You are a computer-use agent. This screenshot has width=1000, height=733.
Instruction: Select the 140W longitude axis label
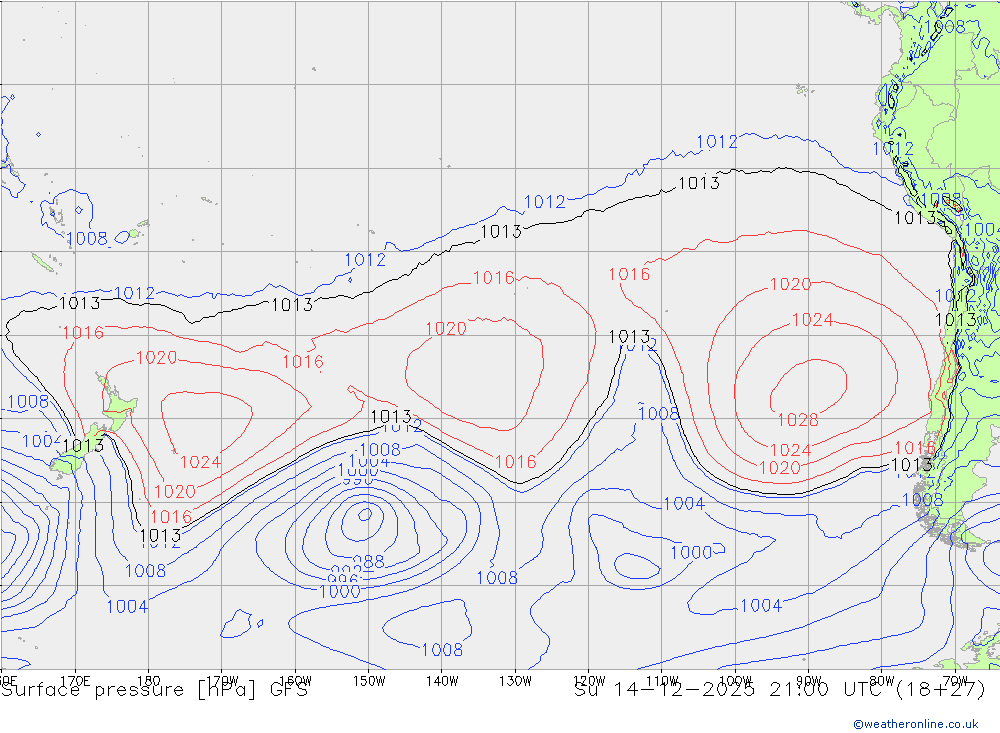pyautogui.click(x=442, y=681)
